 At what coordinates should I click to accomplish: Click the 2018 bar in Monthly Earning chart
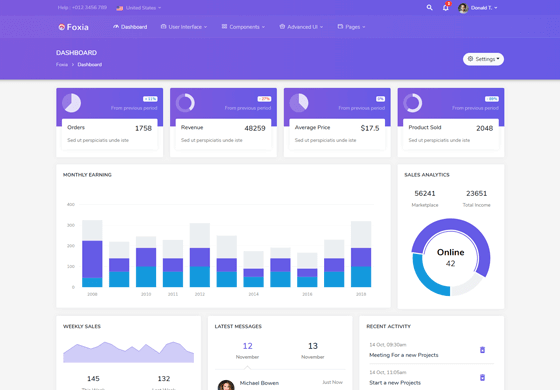coord(361,254)
